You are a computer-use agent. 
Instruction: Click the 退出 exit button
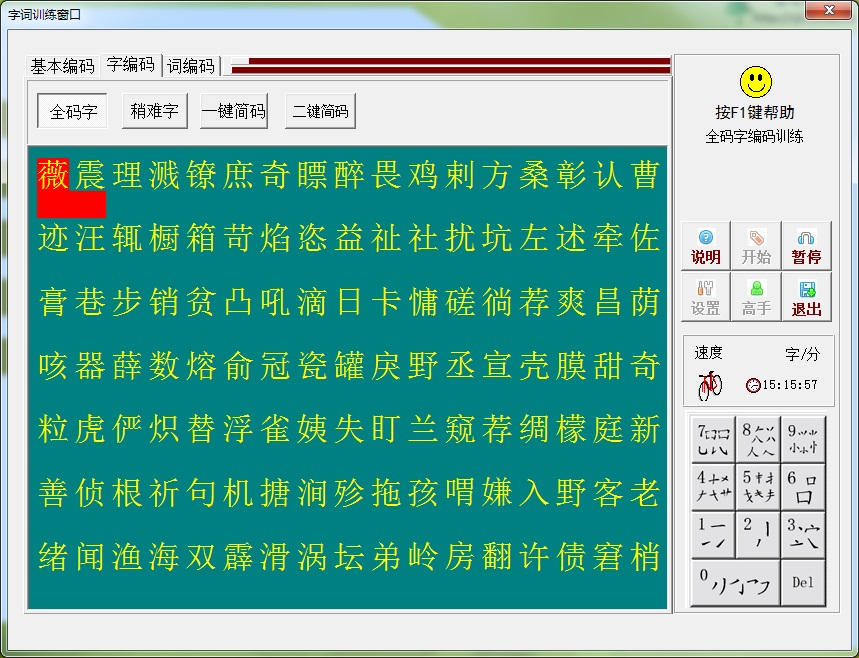pyautogui.click(x=806, y=297)
